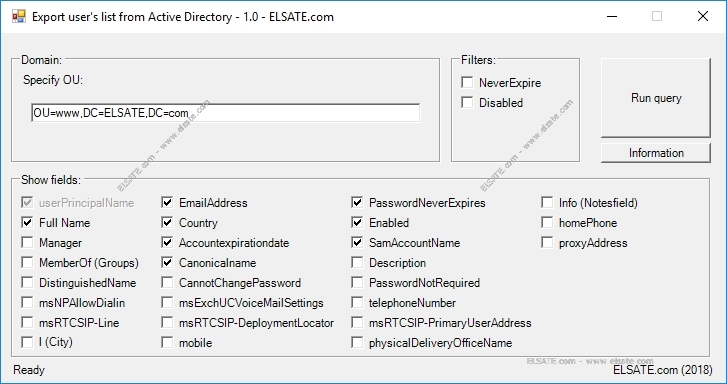Uncheck the Country field
727x384 pixels.
[x=167, y=223]
